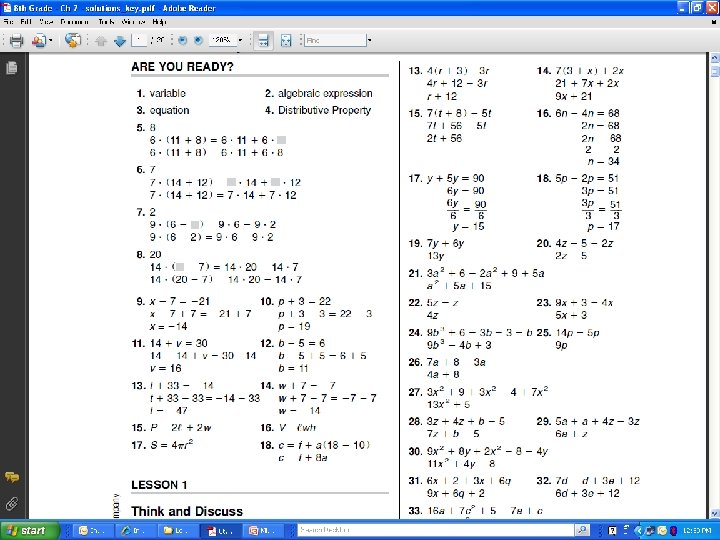Go to previous page with up arrow
Screen dimensions: 720x540
tap(101, 41)
